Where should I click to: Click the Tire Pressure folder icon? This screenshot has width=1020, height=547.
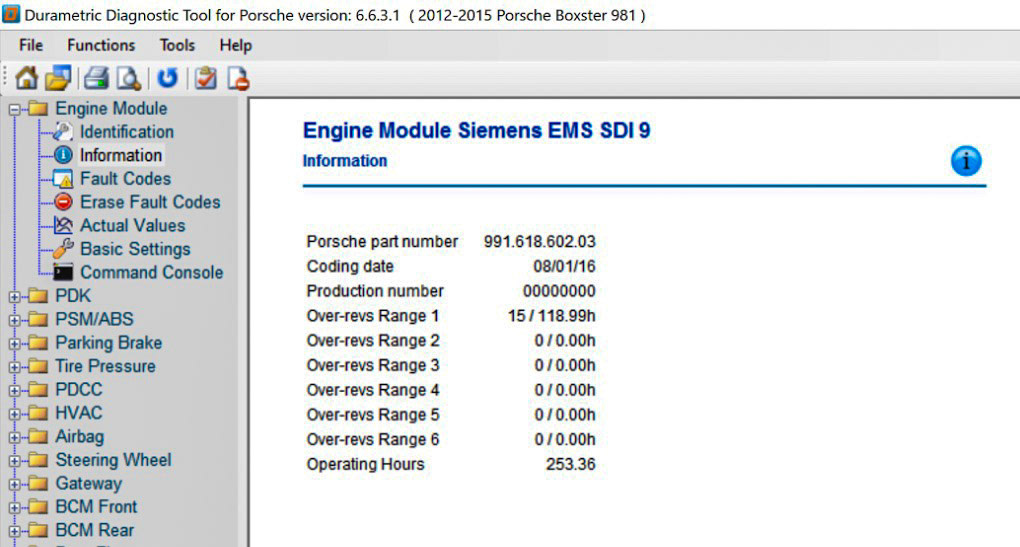coord(38,366)
